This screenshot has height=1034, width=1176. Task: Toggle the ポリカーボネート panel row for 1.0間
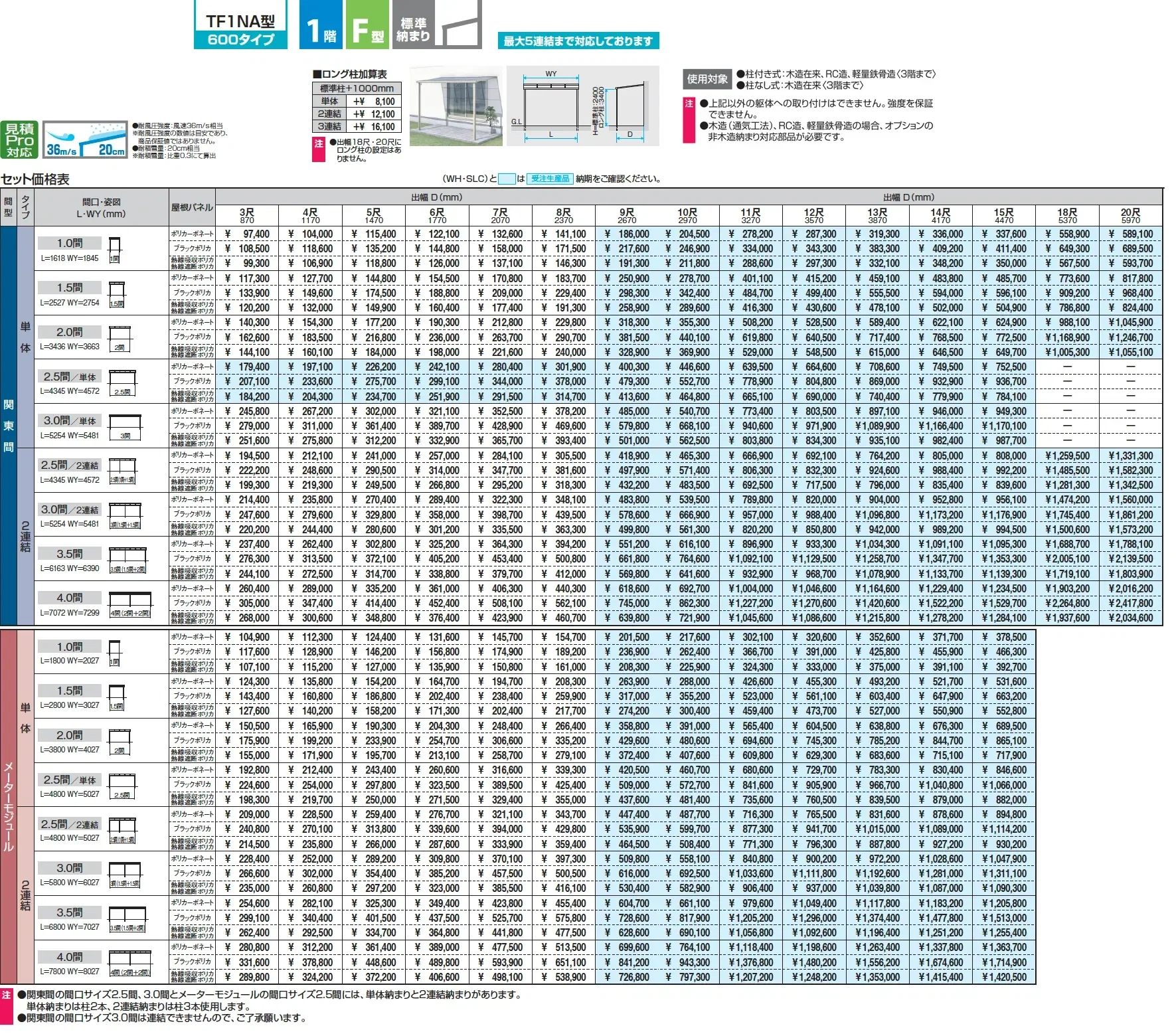192,234
